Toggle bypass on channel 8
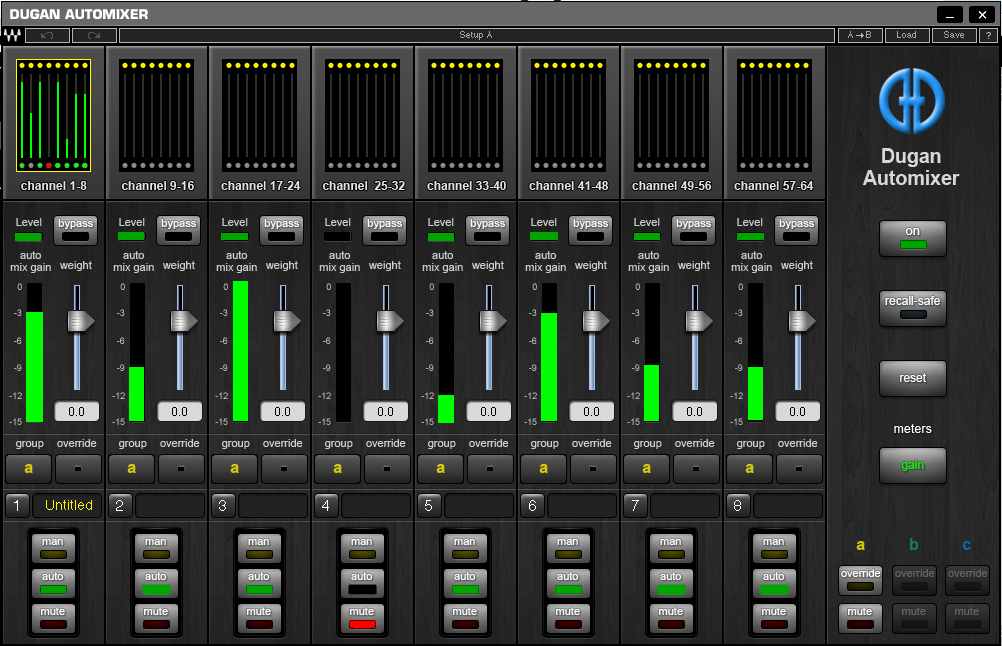The height and width of the screenshot is (646, 1002). pos(796,230)
